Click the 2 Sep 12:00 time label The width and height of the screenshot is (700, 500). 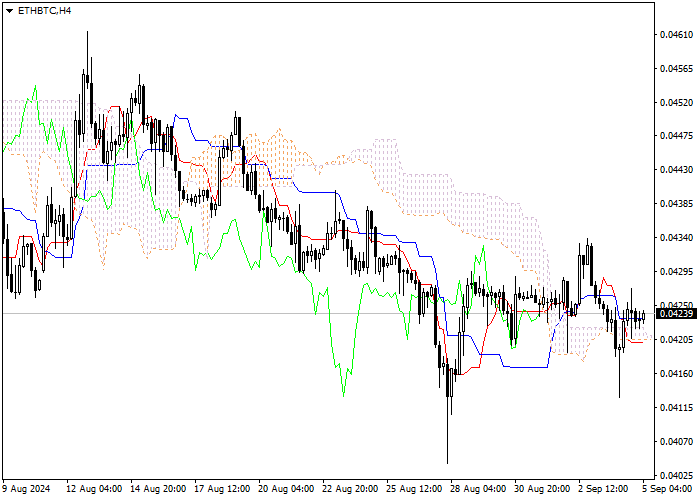pos(604,489)
